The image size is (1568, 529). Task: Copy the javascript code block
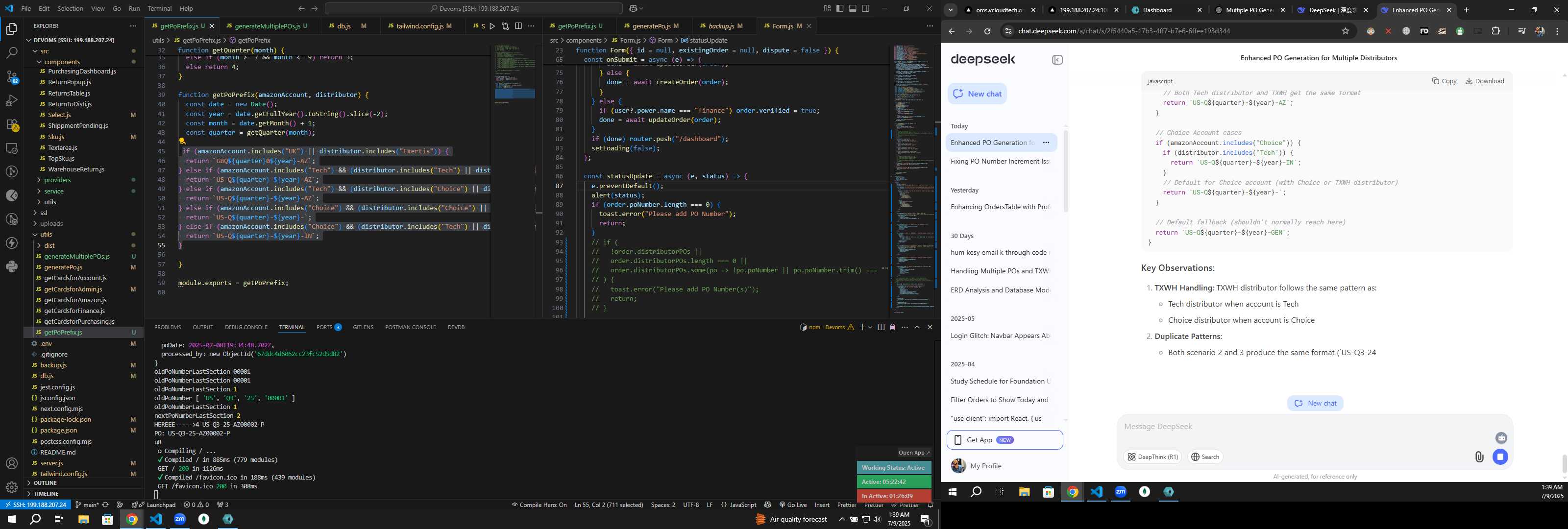tap(1445, 81)
